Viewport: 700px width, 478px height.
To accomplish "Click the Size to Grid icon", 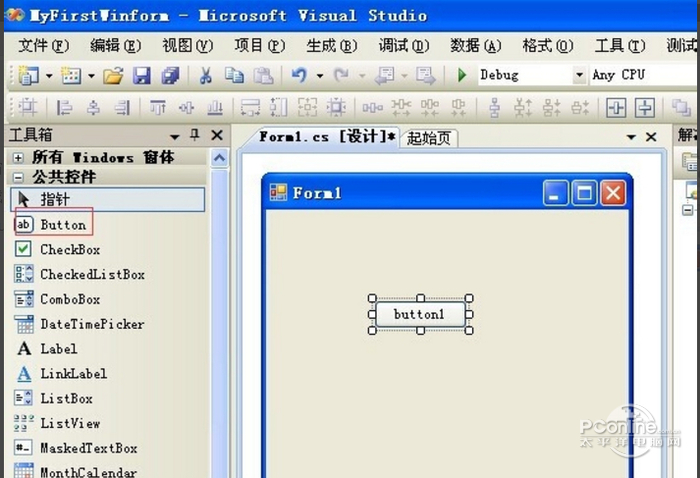I will pyautogui.click(x=336, y=108).
